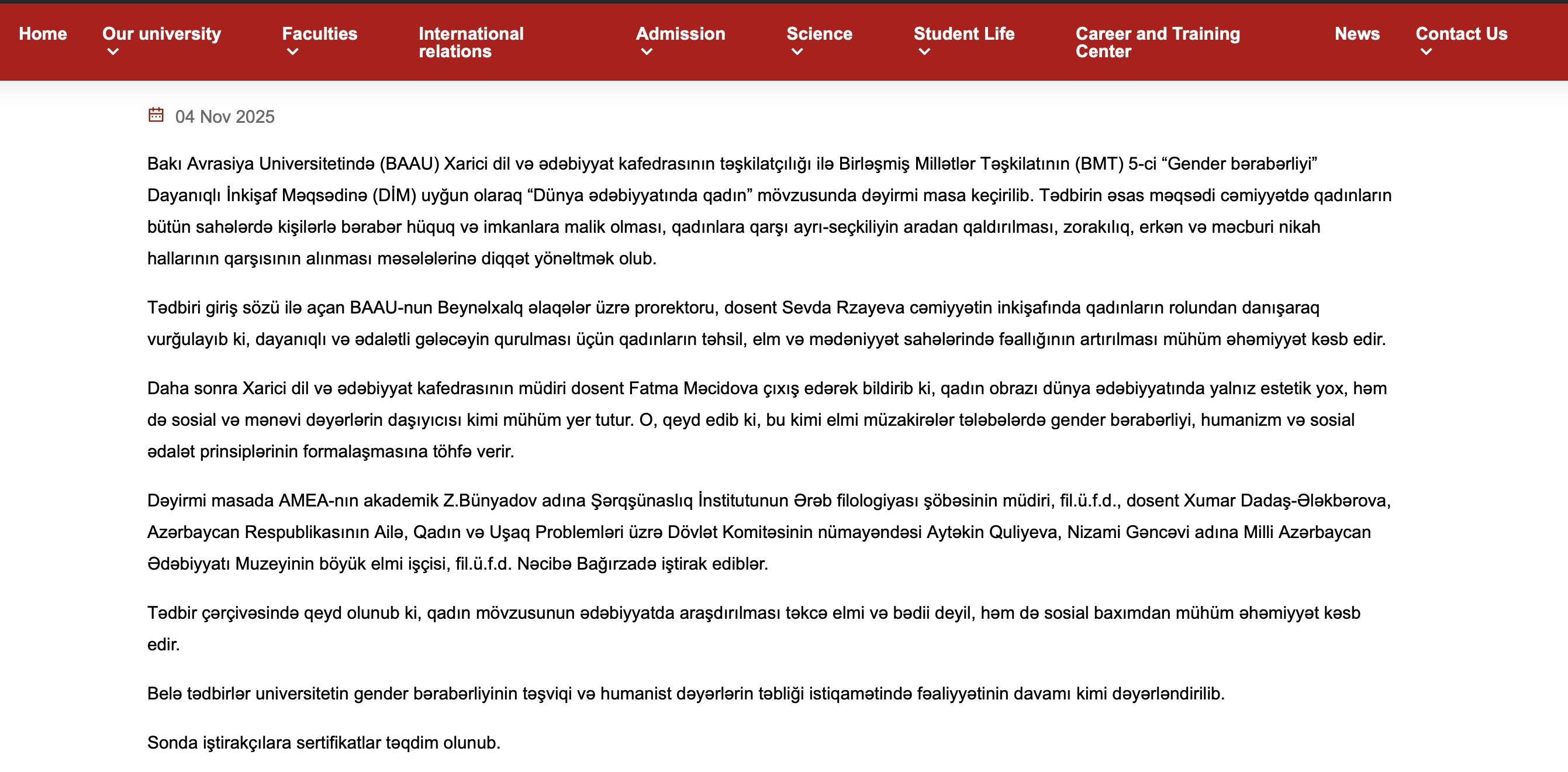Click the International relations link
Screen dimensions: 1568x772
coord(471,43)
